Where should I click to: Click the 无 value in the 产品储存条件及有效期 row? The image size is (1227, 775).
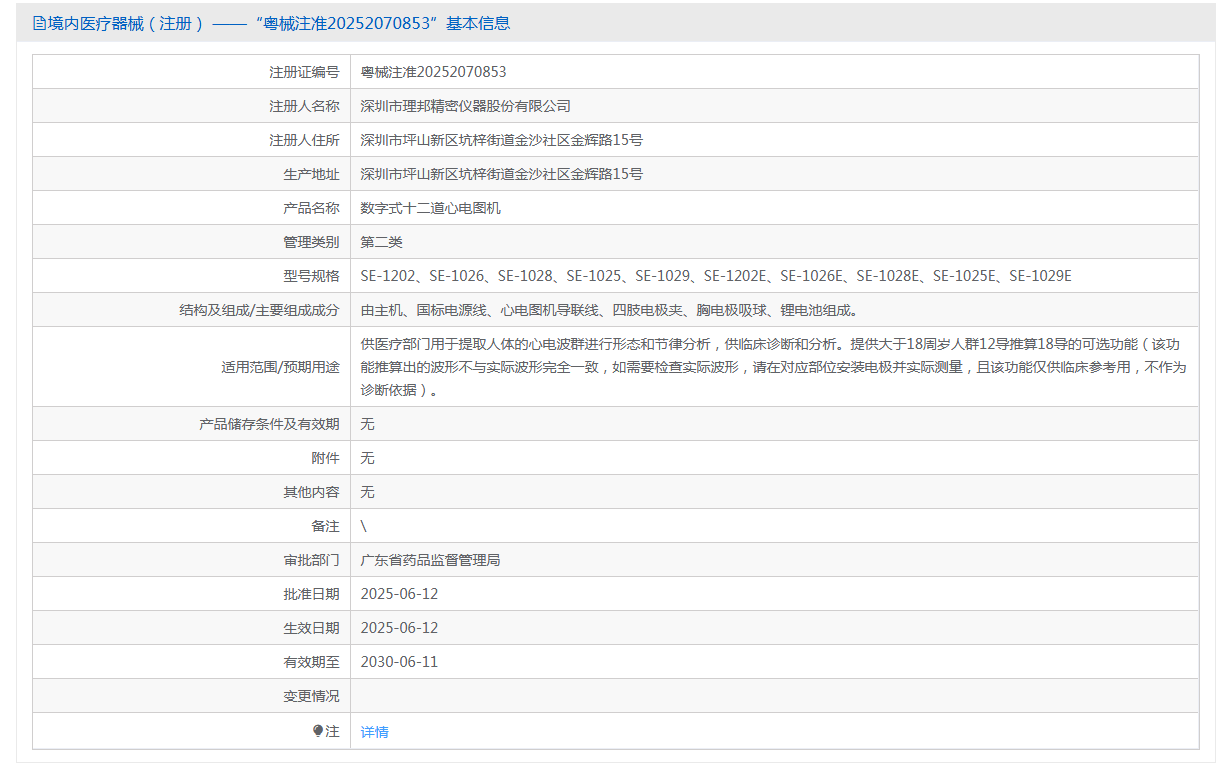(367, 424)
